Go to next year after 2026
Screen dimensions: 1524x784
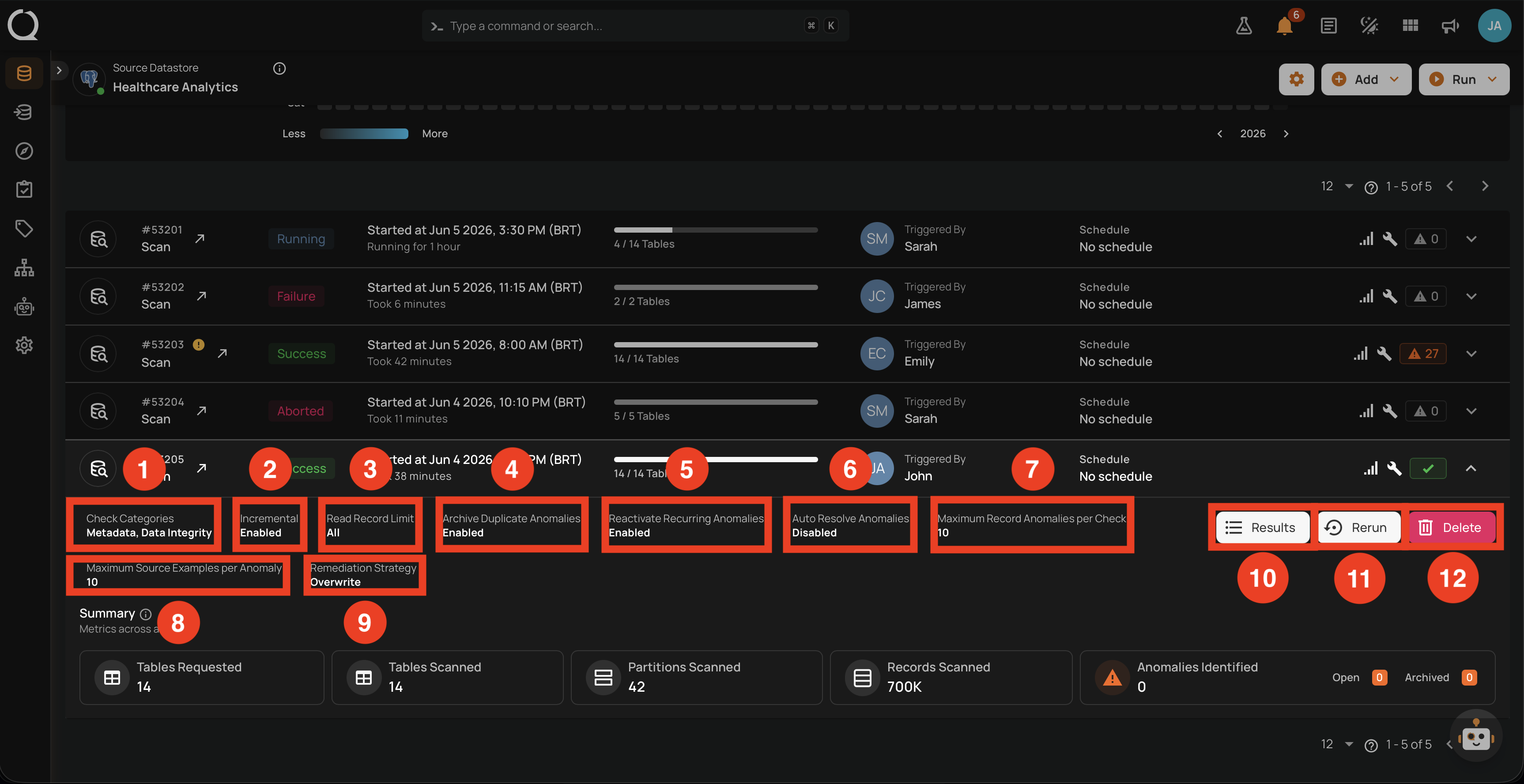click(x=1286, y=134)
